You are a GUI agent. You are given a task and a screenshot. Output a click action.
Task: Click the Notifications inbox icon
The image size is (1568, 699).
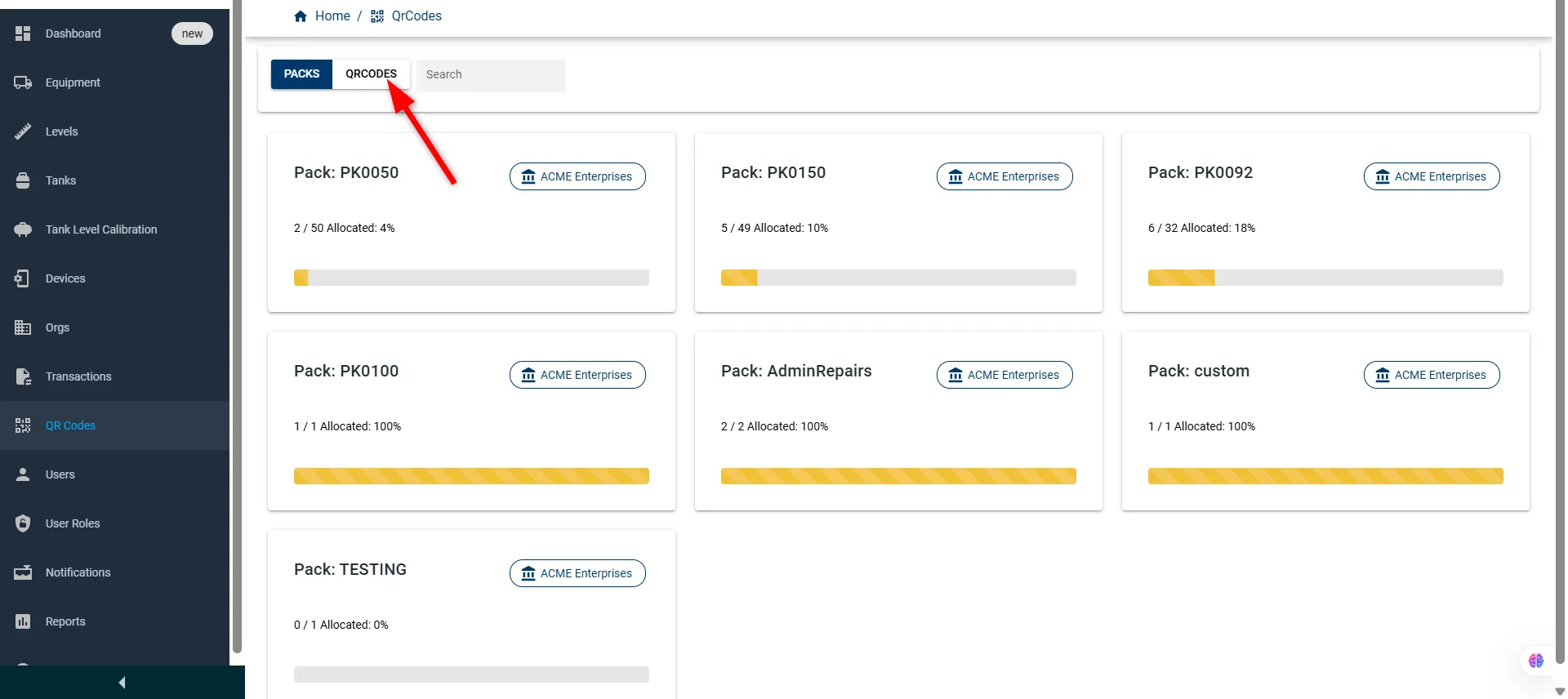click(x=23, y=572)
